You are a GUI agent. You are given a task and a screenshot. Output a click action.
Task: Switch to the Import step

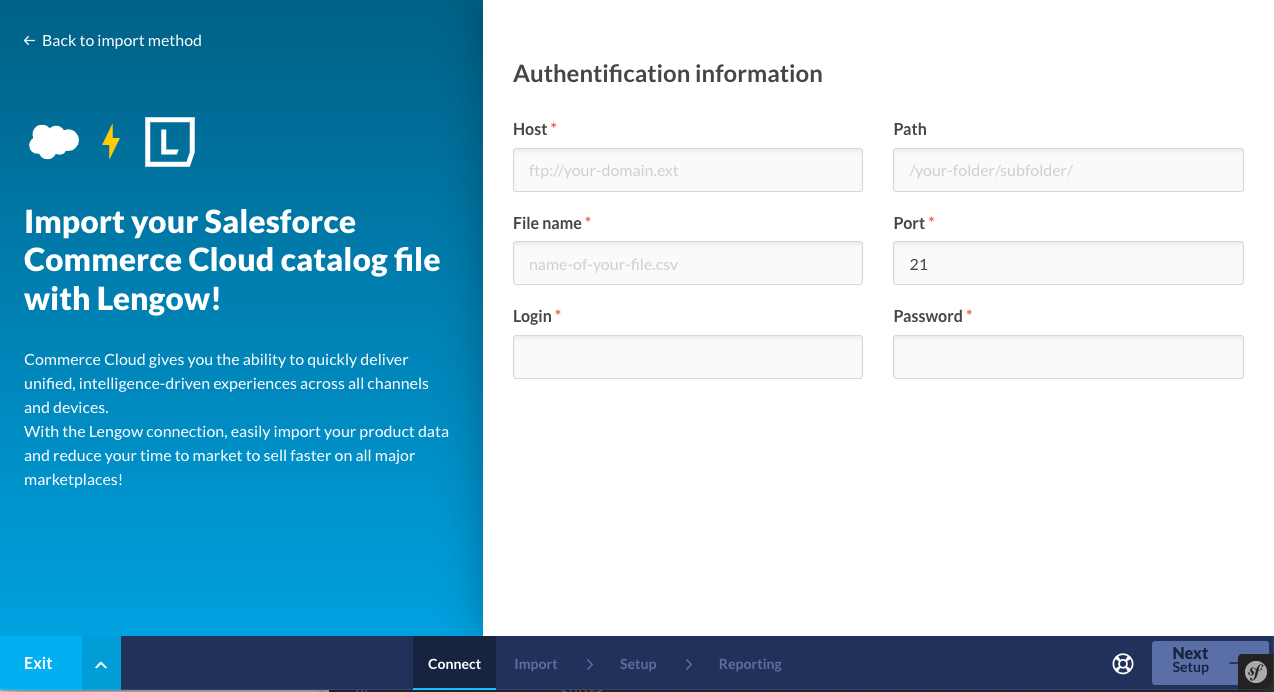[x=536, y=664]
